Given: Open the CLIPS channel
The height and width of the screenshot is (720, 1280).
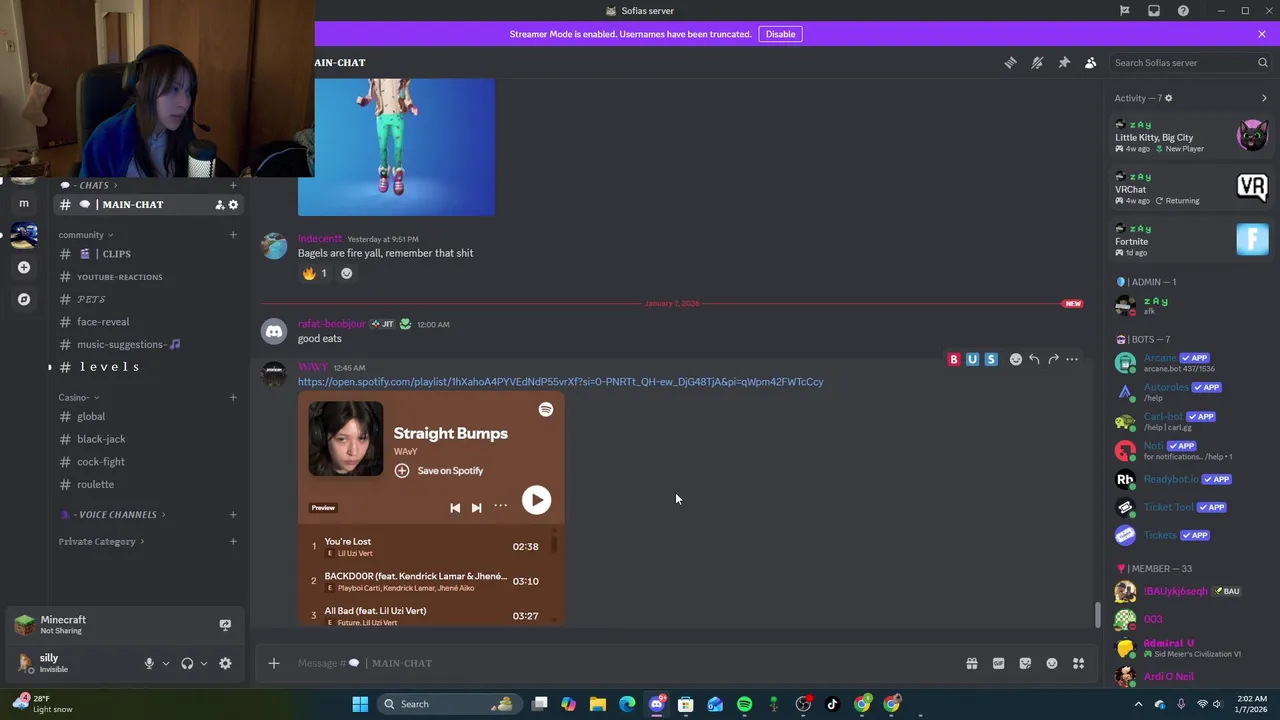Looking at the screenshot, I should click(147, 254).
